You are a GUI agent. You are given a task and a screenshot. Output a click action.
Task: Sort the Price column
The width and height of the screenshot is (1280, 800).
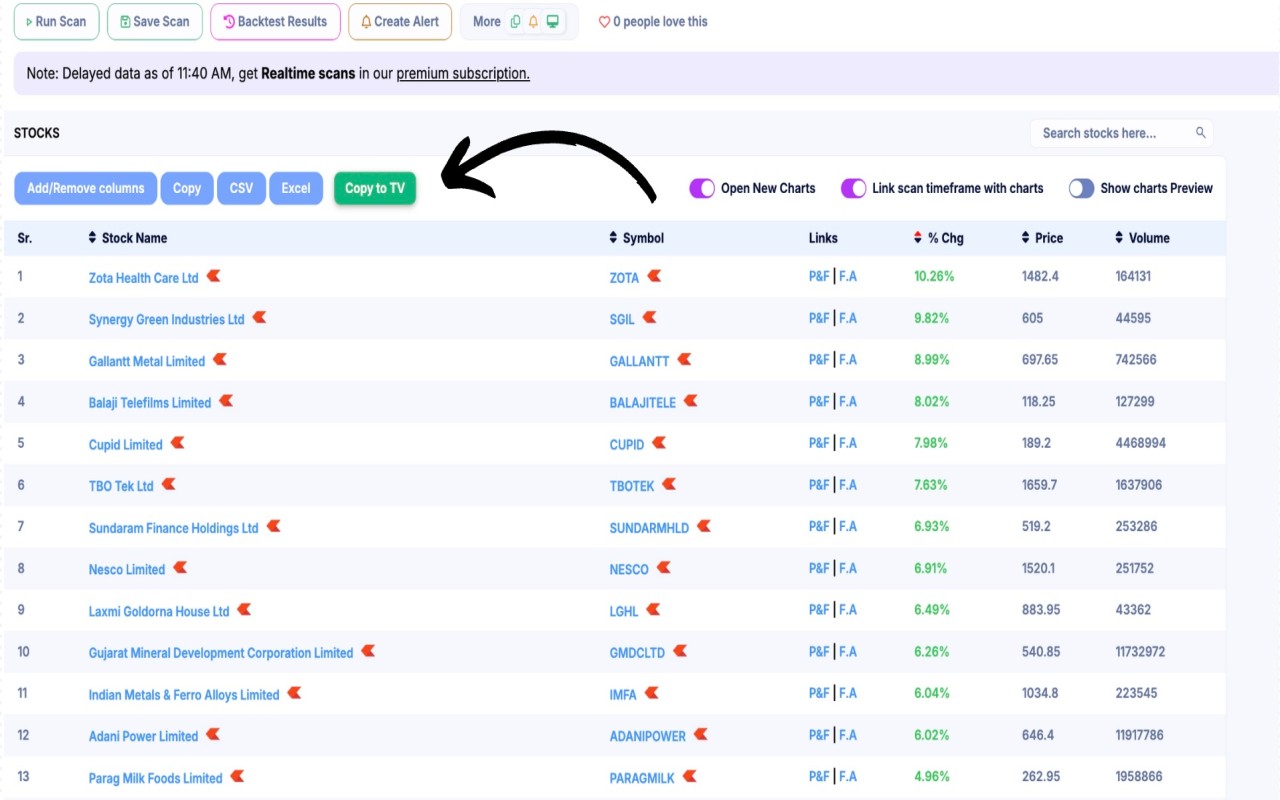(1023, 237)
